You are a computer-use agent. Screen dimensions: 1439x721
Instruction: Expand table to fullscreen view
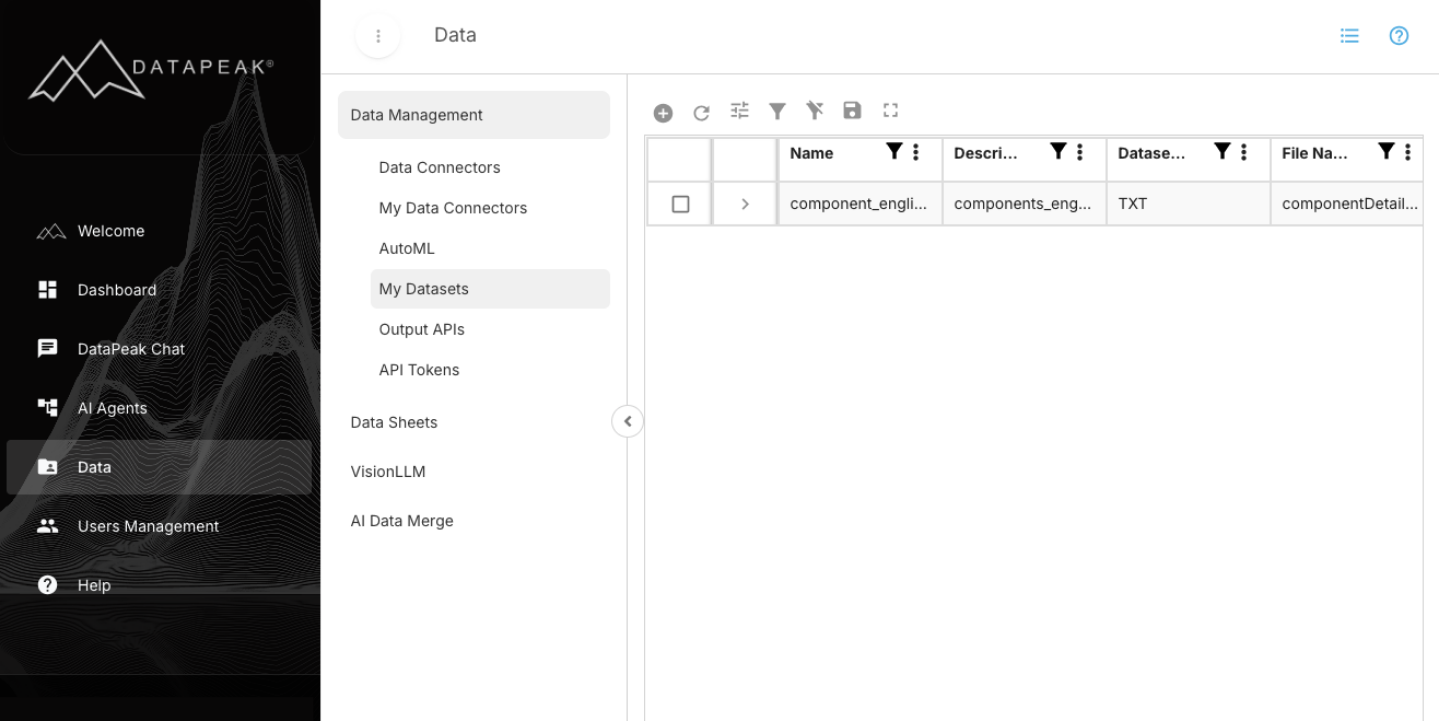coord(890,110)
